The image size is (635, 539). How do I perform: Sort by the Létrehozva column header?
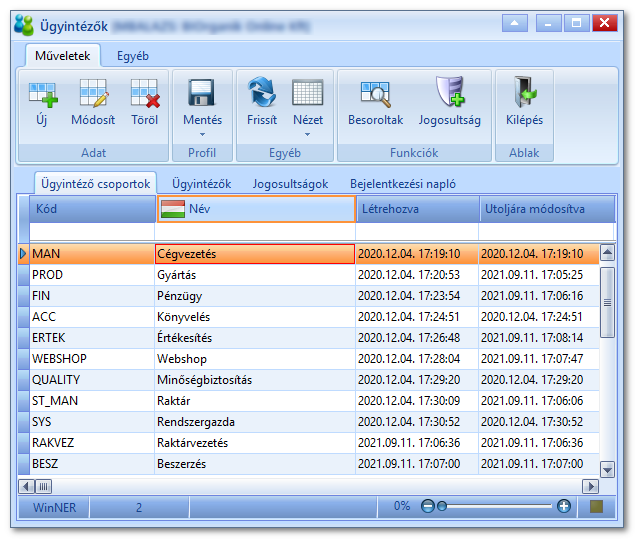pos(418,209)
